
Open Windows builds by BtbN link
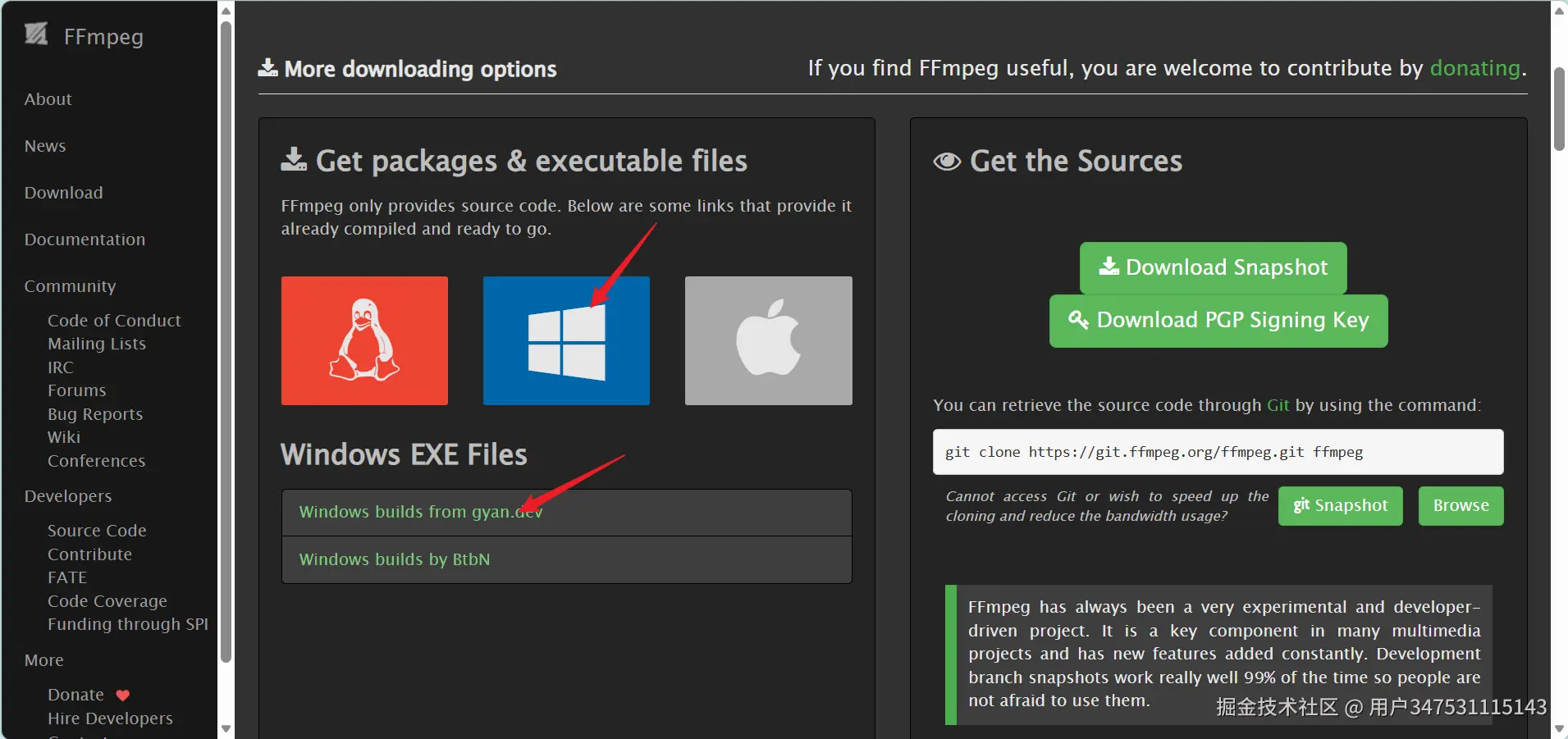point(394,559)
